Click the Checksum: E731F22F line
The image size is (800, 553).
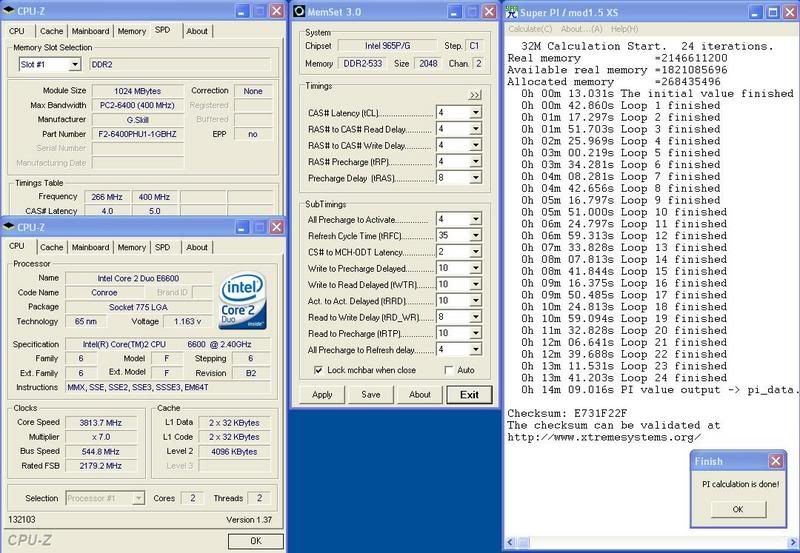pos(567,413)
